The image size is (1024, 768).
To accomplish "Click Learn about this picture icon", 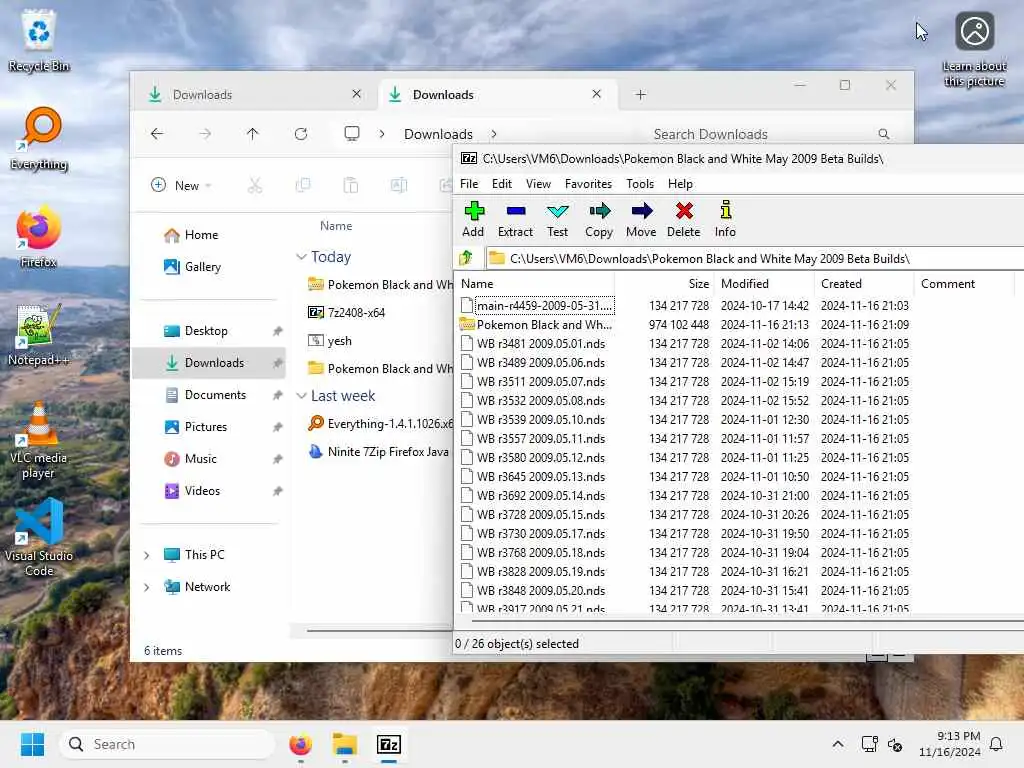I will 974,50.
